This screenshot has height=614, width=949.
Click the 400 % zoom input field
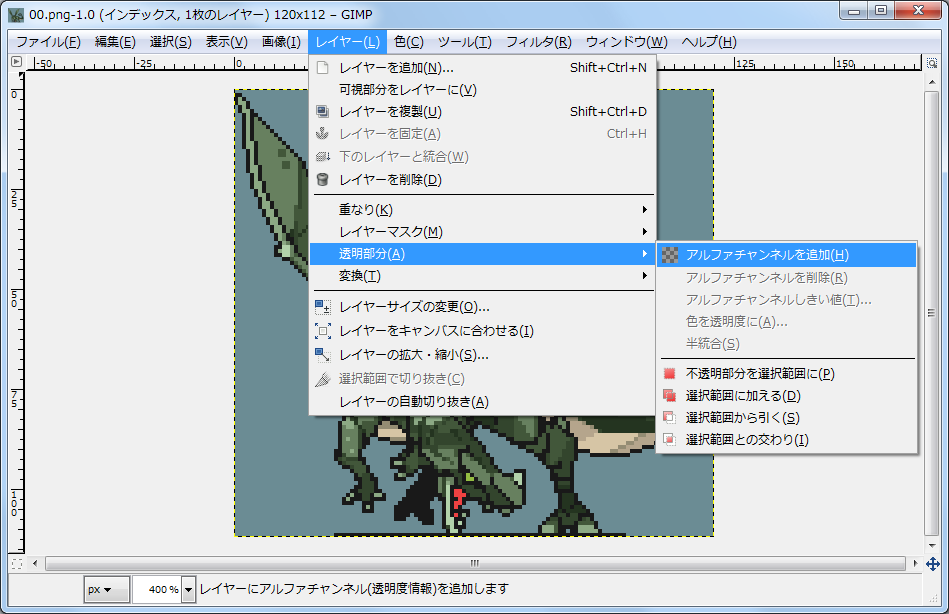point(156,589)
